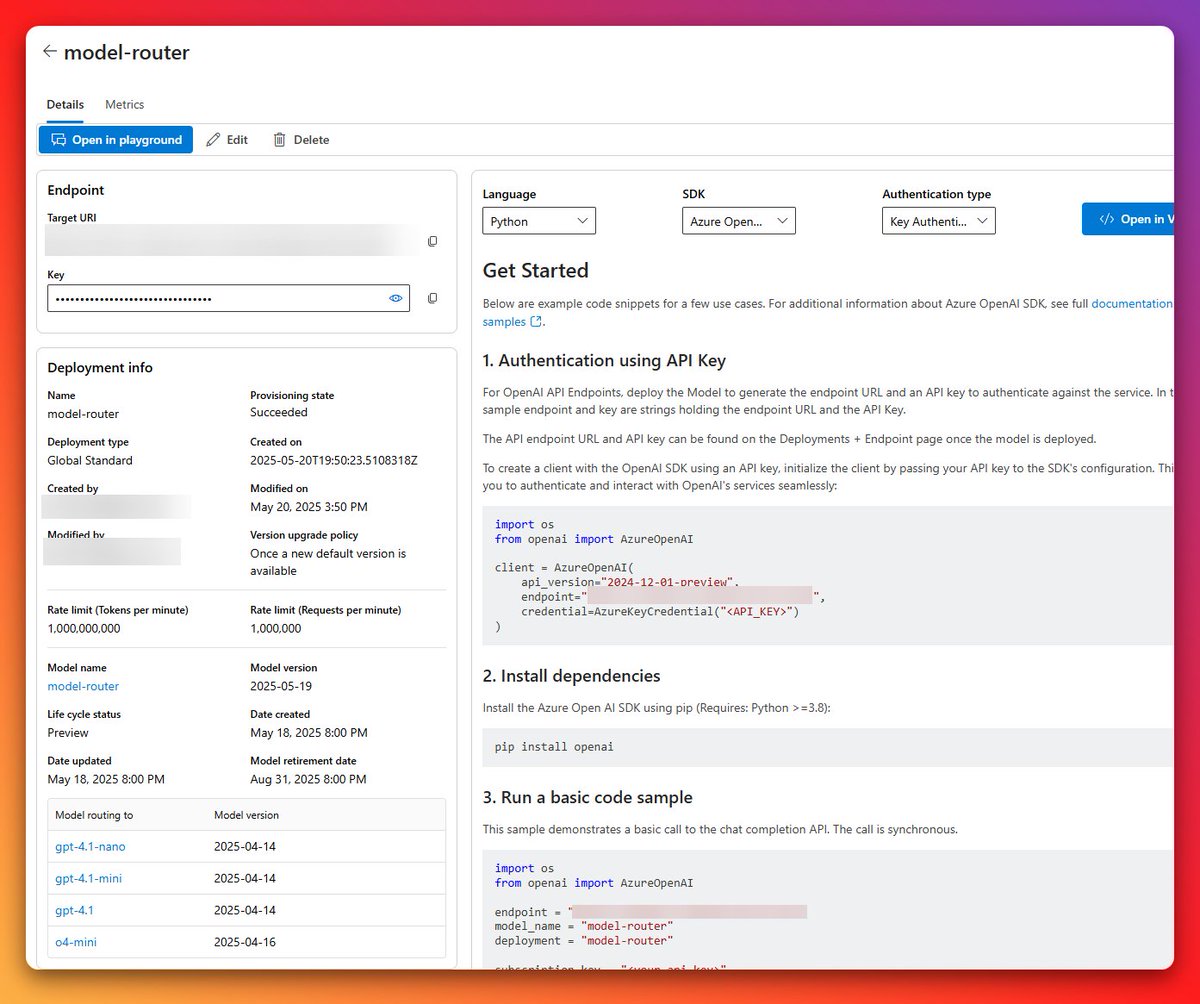
Task: Select the o4-mini version 2025-04-16 cell
Action: [x=245, y=942]
